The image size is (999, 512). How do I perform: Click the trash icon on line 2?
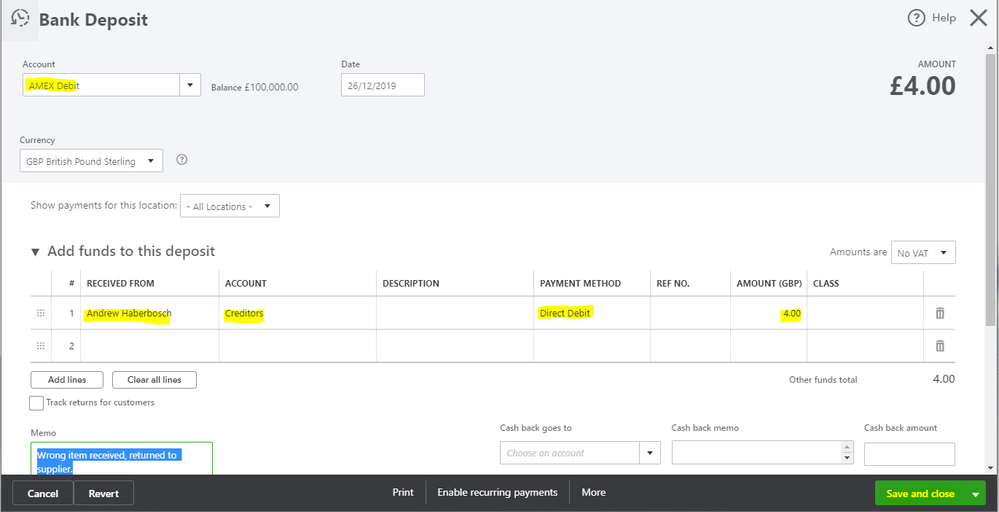click(x=940, y=346)
